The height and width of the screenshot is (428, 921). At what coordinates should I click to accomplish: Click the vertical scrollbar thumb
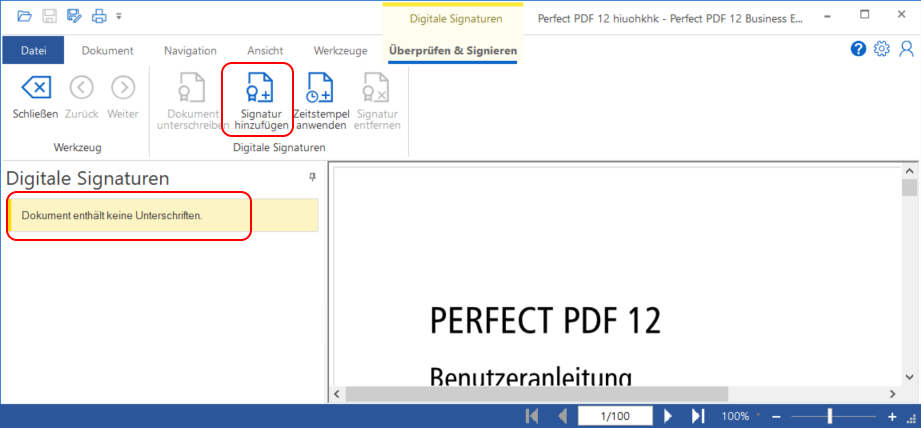[910, 188]
